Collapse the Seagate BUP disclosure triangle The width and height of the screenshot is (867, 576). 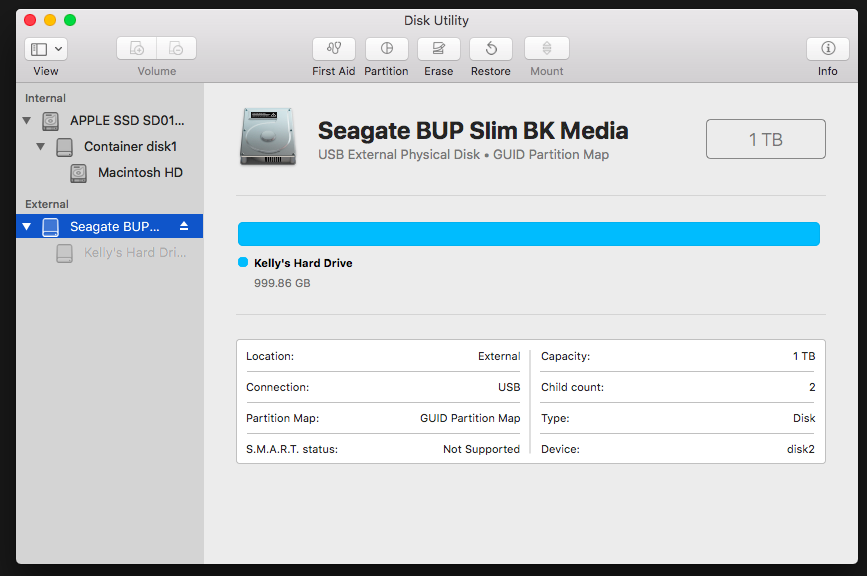tap(27, 227)
